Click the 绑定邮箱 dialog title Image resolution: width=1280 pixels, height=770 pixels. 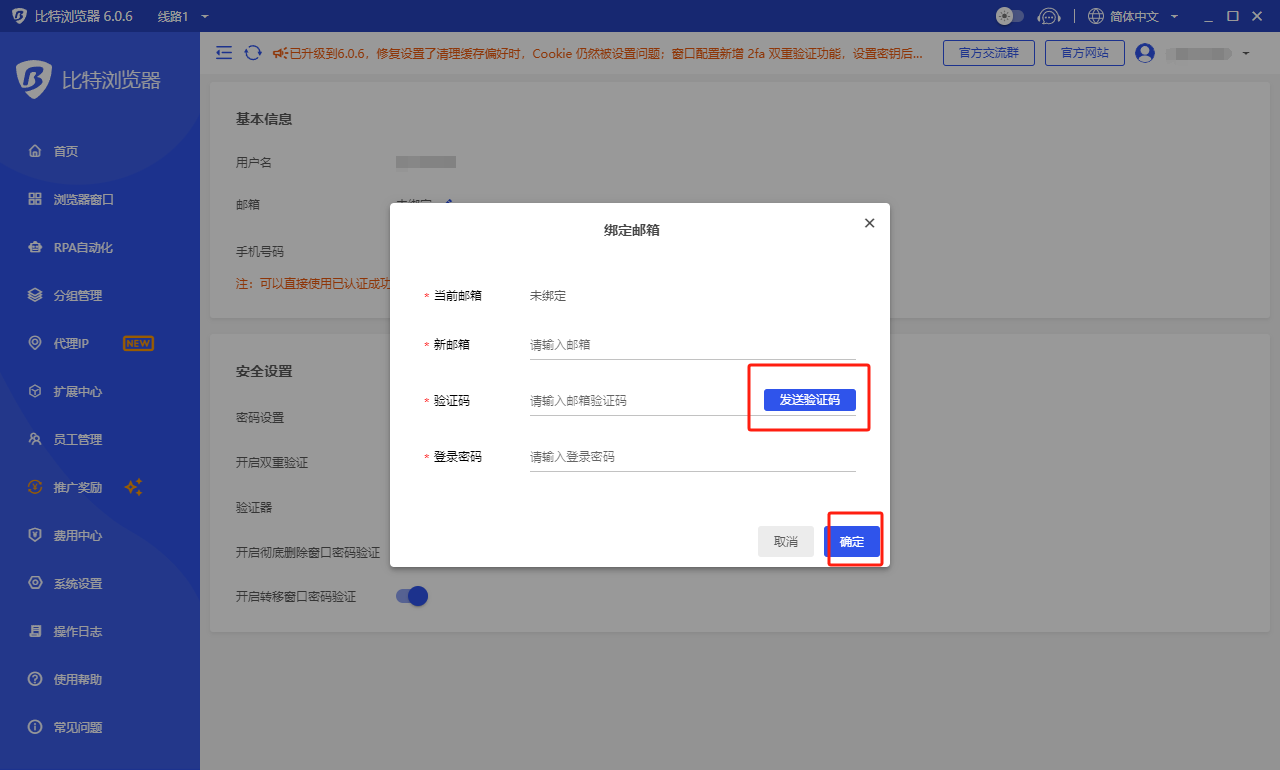tap(632, 230)
